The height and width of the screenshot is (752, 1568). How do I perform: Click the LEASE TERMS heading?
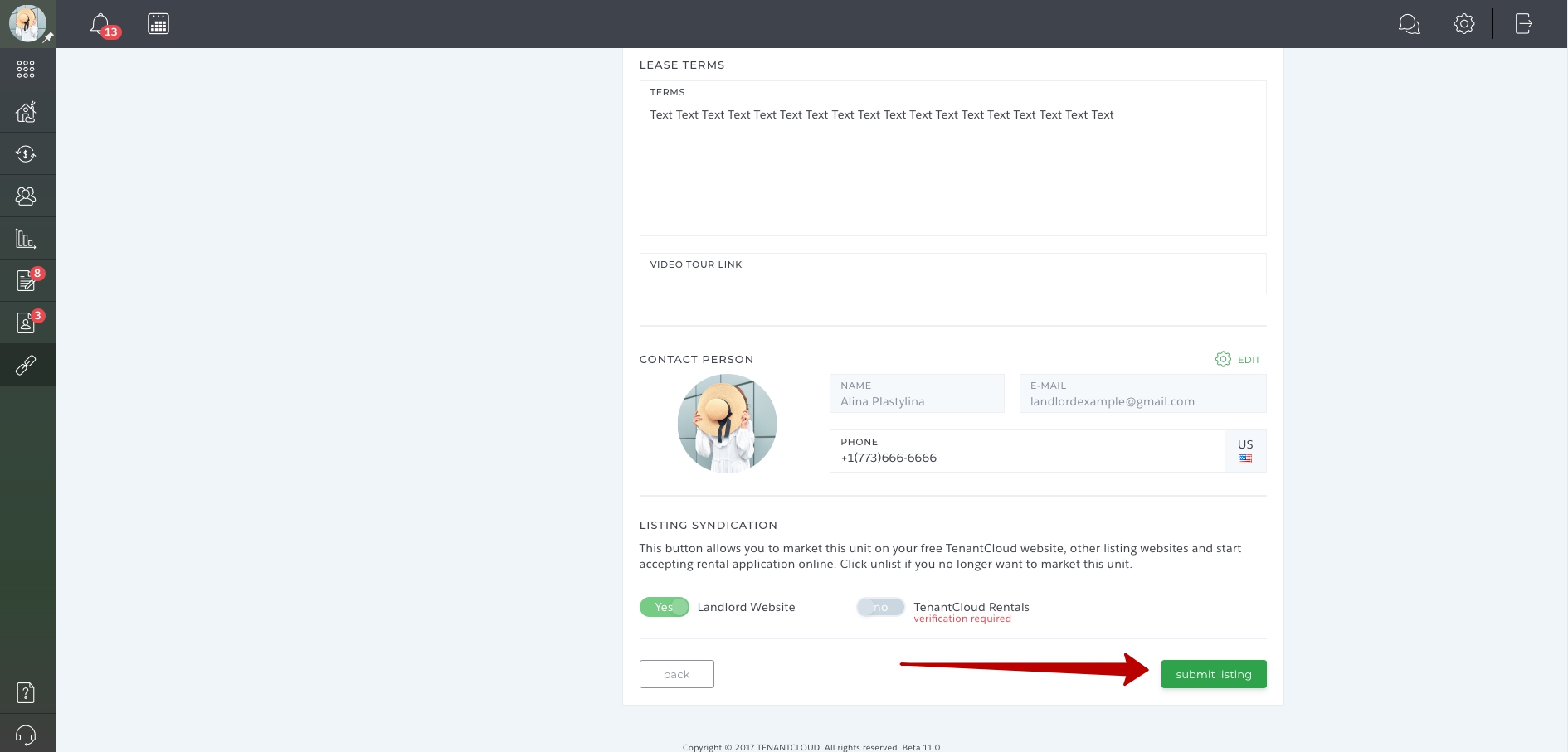[x=682, y=65]
